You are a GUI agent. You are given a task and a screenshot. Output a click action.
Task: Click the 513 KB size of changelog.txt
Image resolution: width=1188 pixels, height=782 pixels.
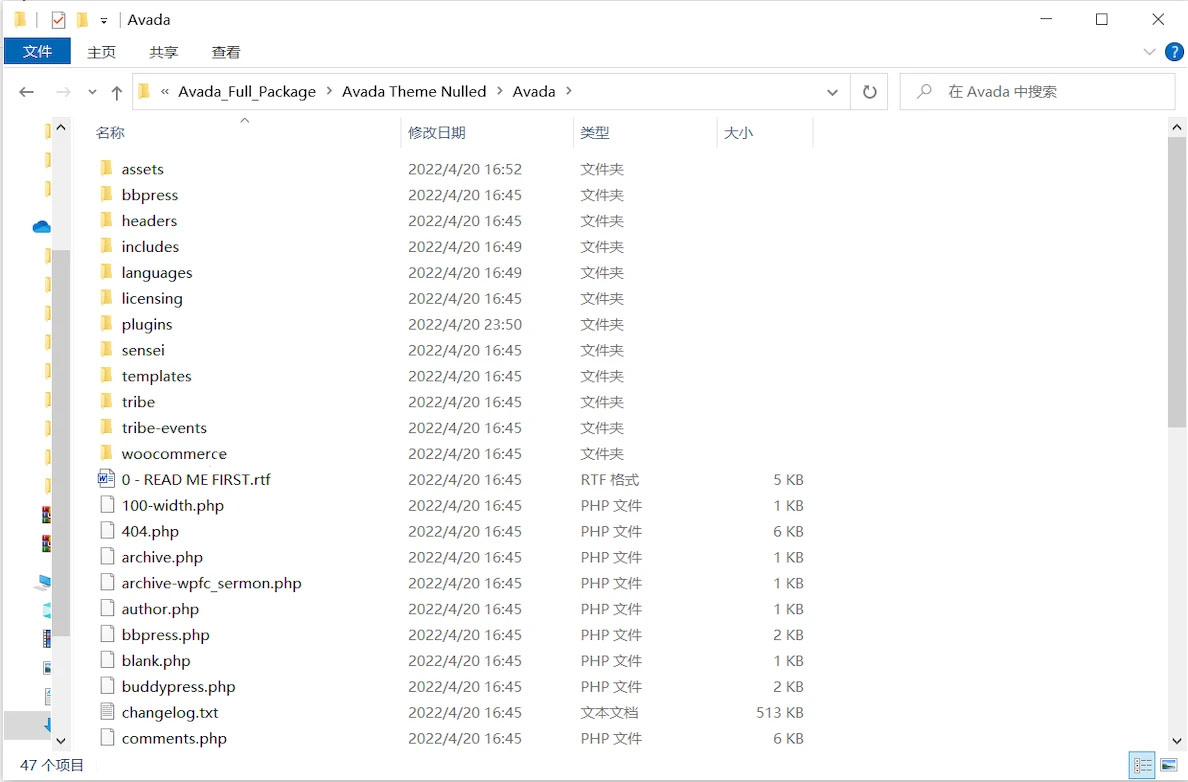[780, 712]
